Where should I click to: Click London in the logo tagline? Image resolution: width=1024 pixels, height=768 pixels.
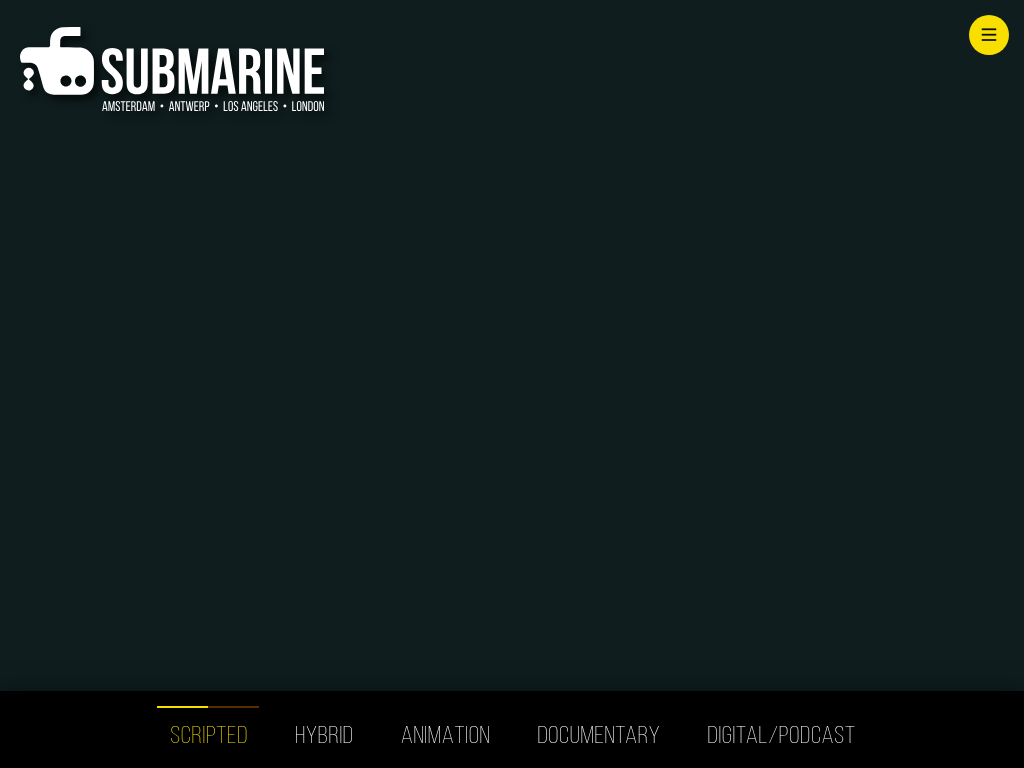308,106
